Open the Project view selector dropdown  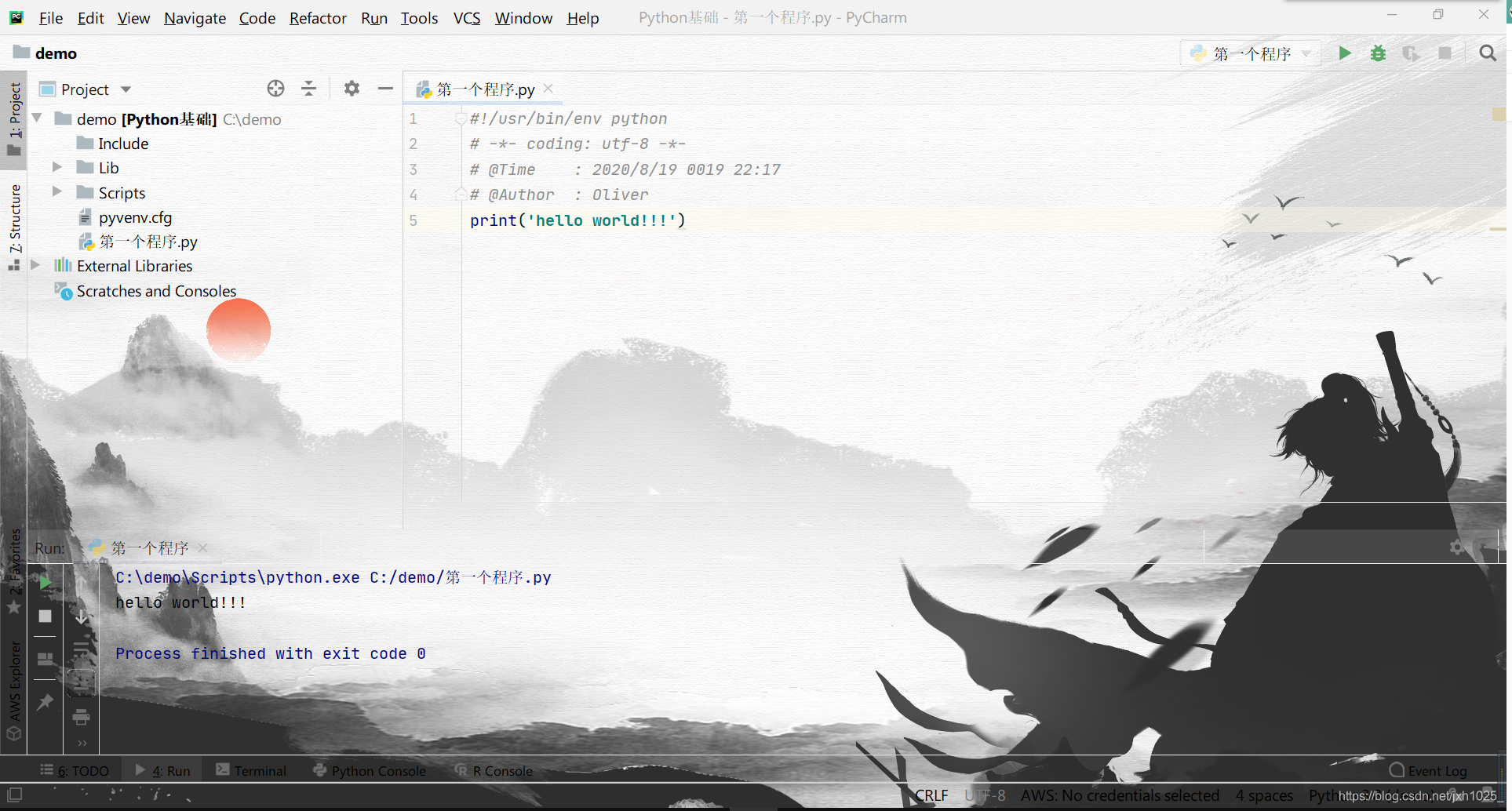86,89
